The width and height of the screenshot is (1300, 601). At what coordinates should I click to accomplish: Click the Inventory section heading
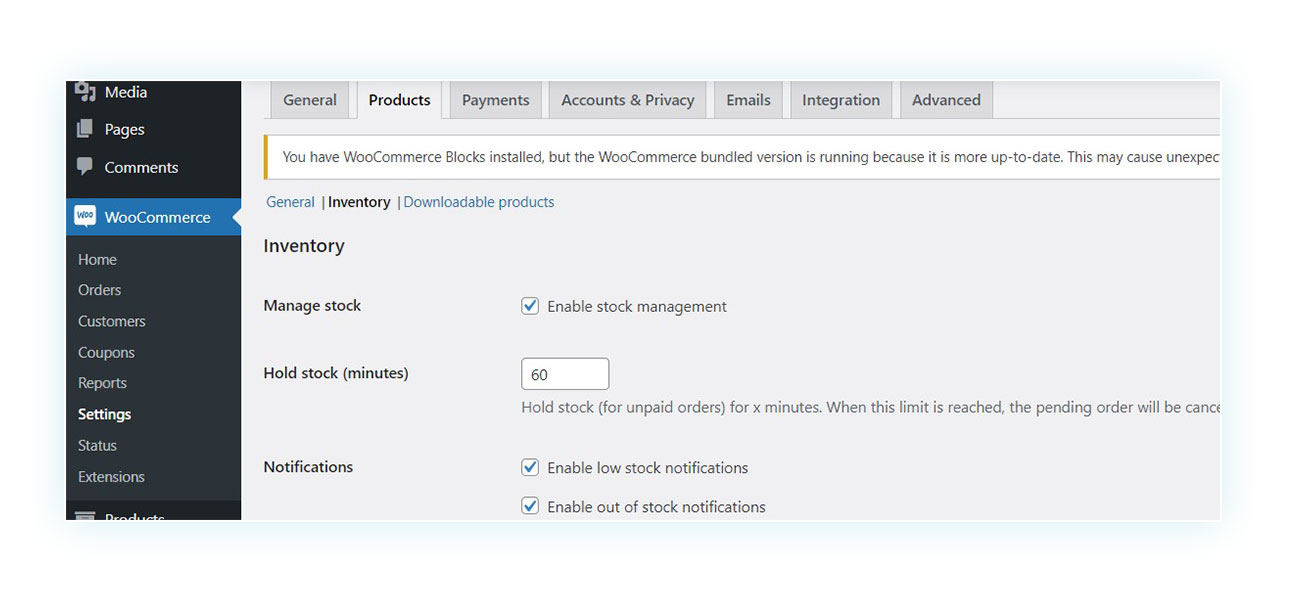[x=304, y=246]
